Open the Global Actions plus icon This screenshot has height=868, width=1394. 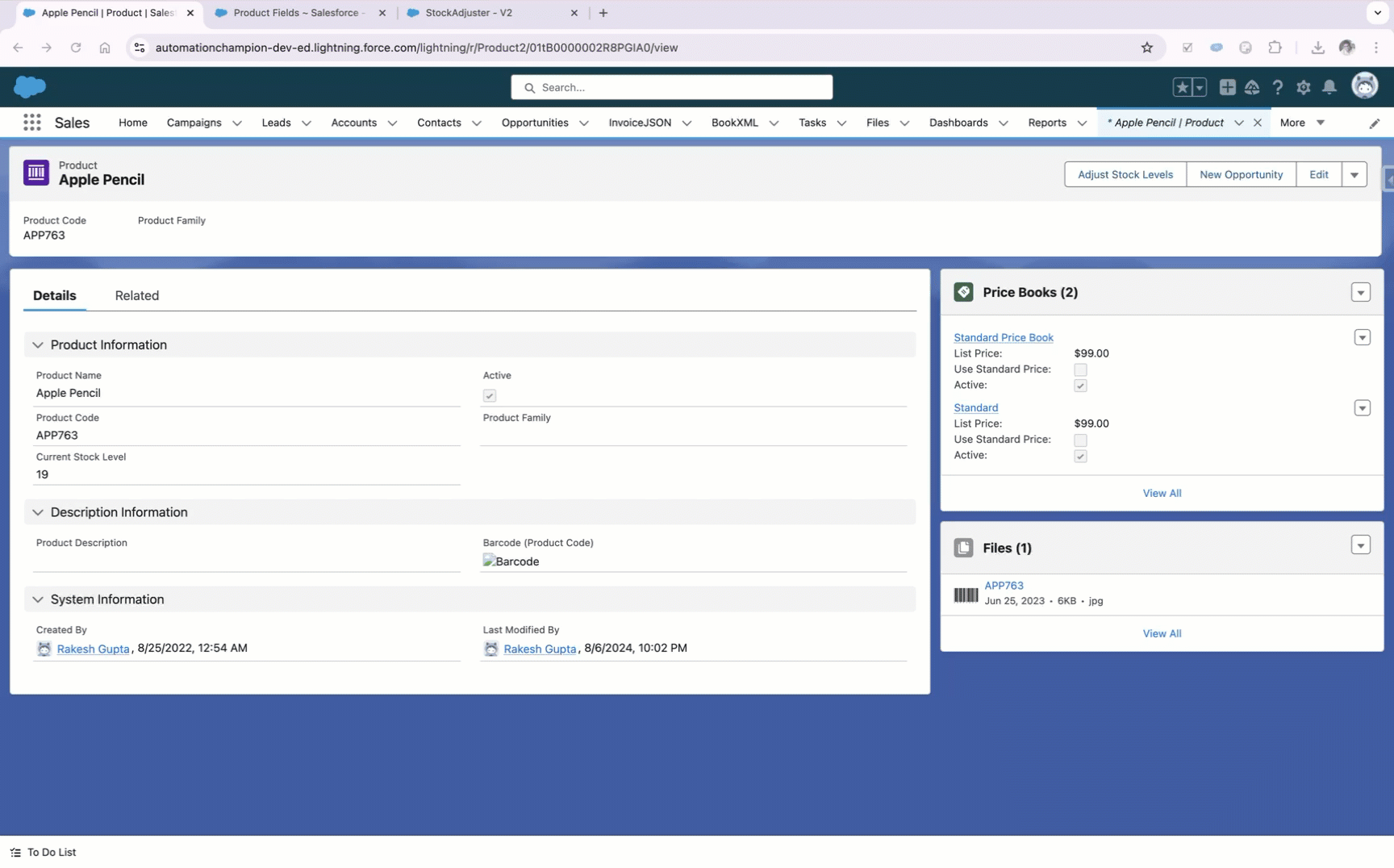pyautogui.click(x=1227, y=87)
